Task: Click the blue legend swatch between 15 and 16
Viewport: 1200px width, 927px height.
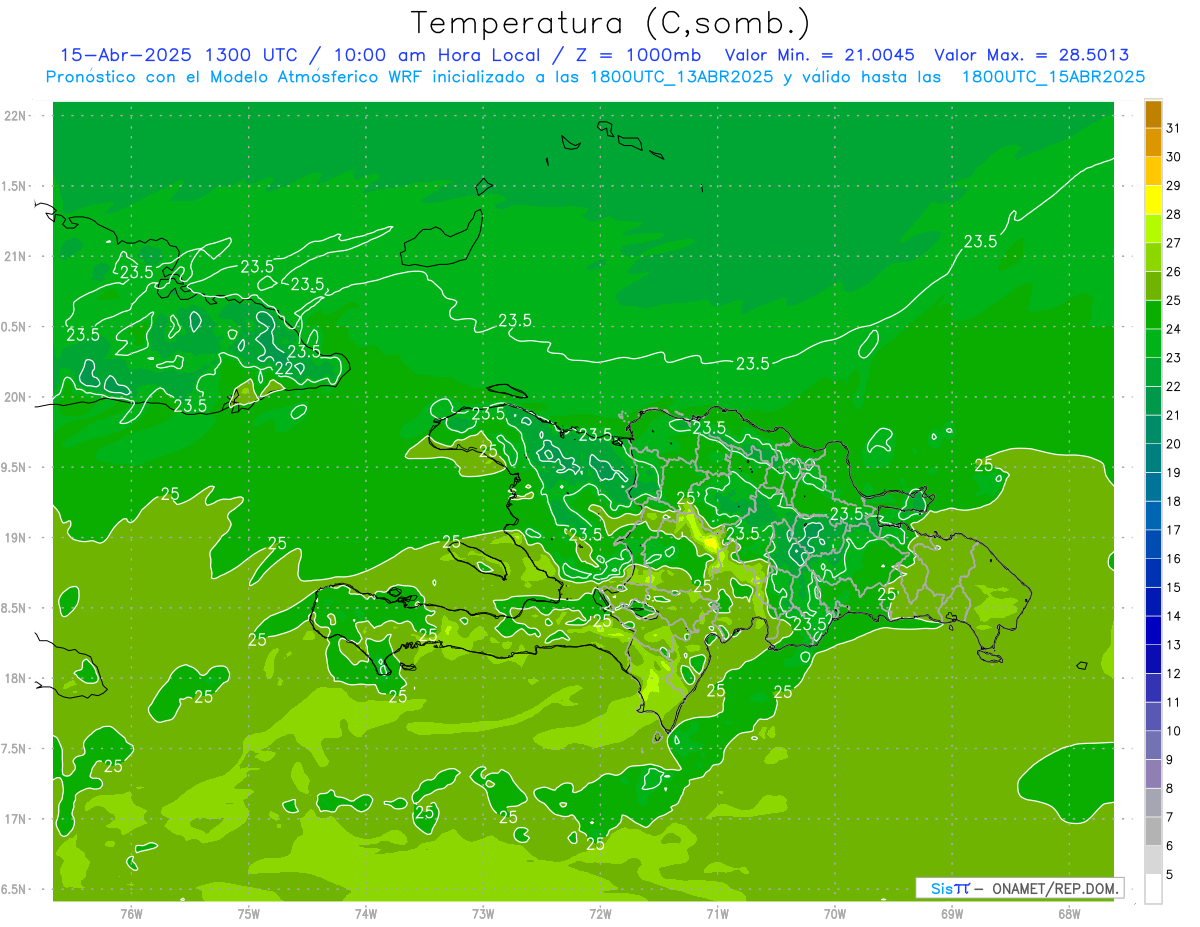Action: pyautogui.click(x=1153, y=573)
